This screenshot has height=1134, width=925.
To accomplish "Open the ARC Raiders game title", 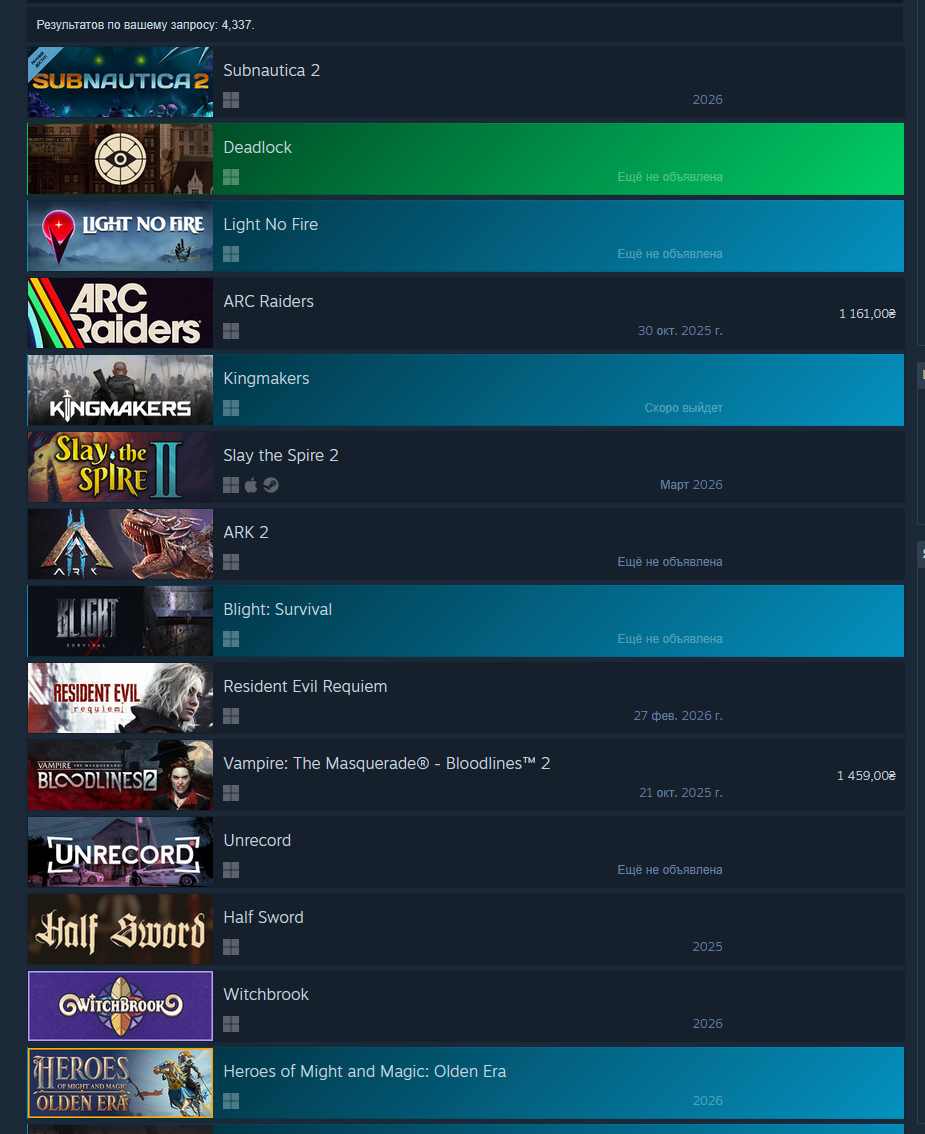I will point(268,302).
